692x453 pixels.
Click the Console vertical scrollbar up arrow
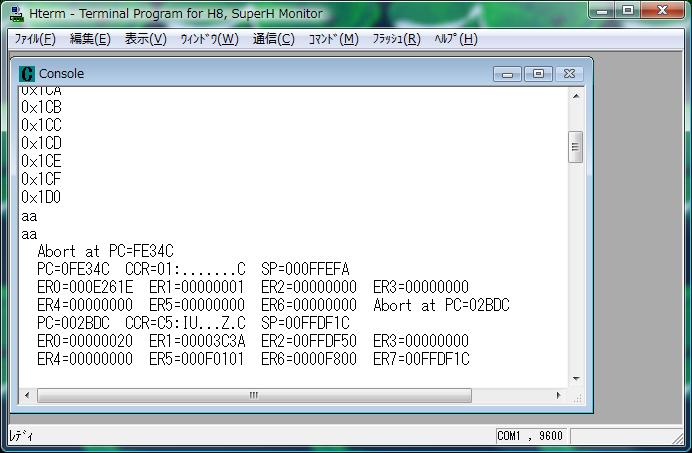(576, 96)
